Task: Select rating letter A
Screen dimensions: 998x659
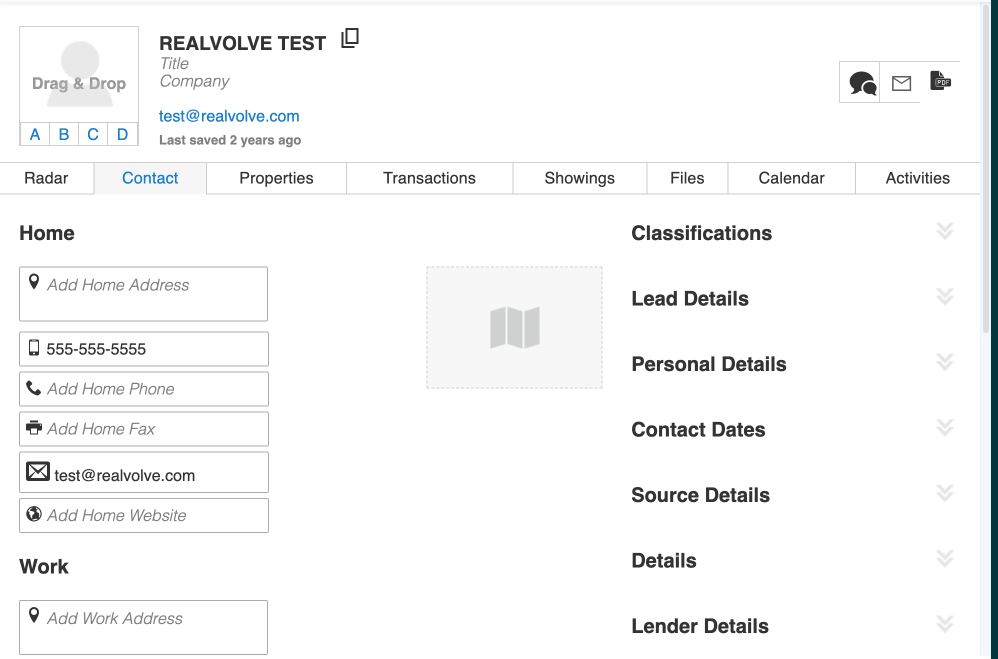Action: pos(35,134)
